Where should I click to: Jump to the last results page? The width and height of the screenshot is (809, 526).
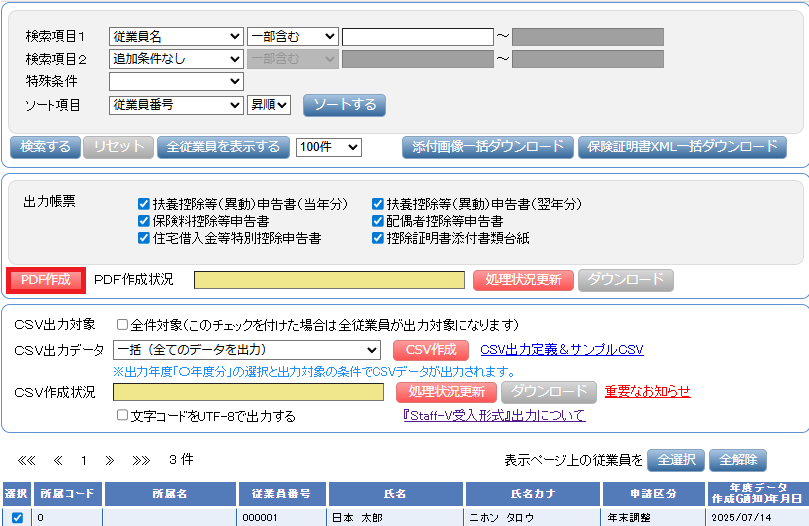141,461
